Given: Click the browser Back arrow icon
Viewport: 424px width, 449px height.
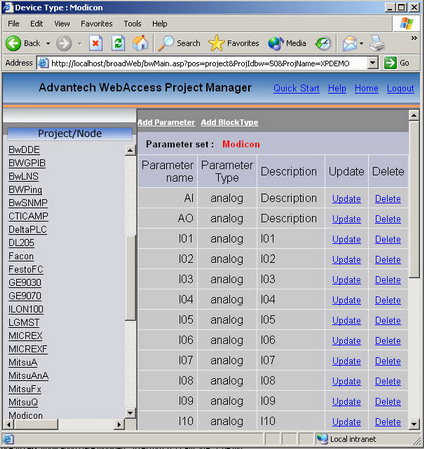Looking at the screenshot, I should [x=13, y=43].
